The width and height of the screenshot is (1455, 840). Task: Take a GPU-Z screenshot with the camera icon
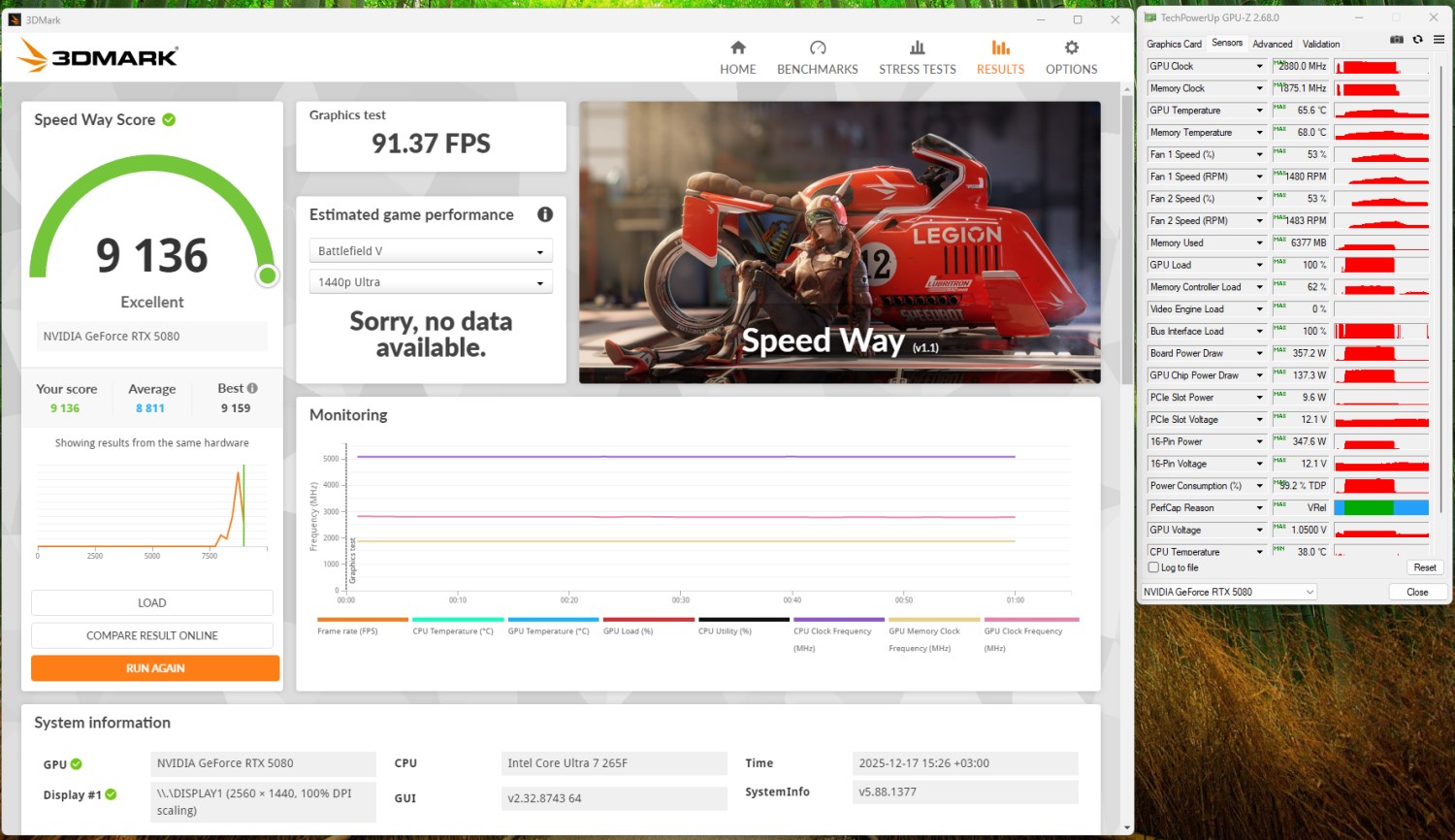point(1396,40)
